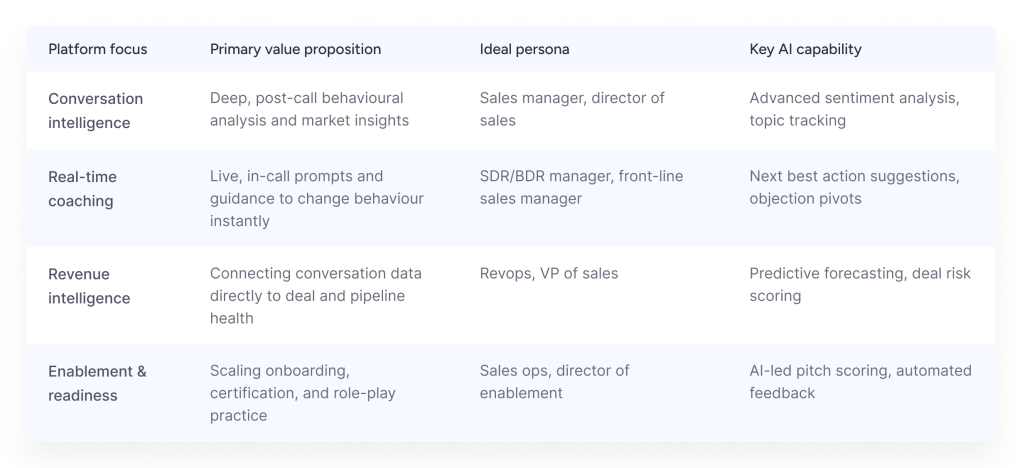Select the 'Enablement & readiness' row label
This screenshot has width=1022, height=468.
coord(97,383)
